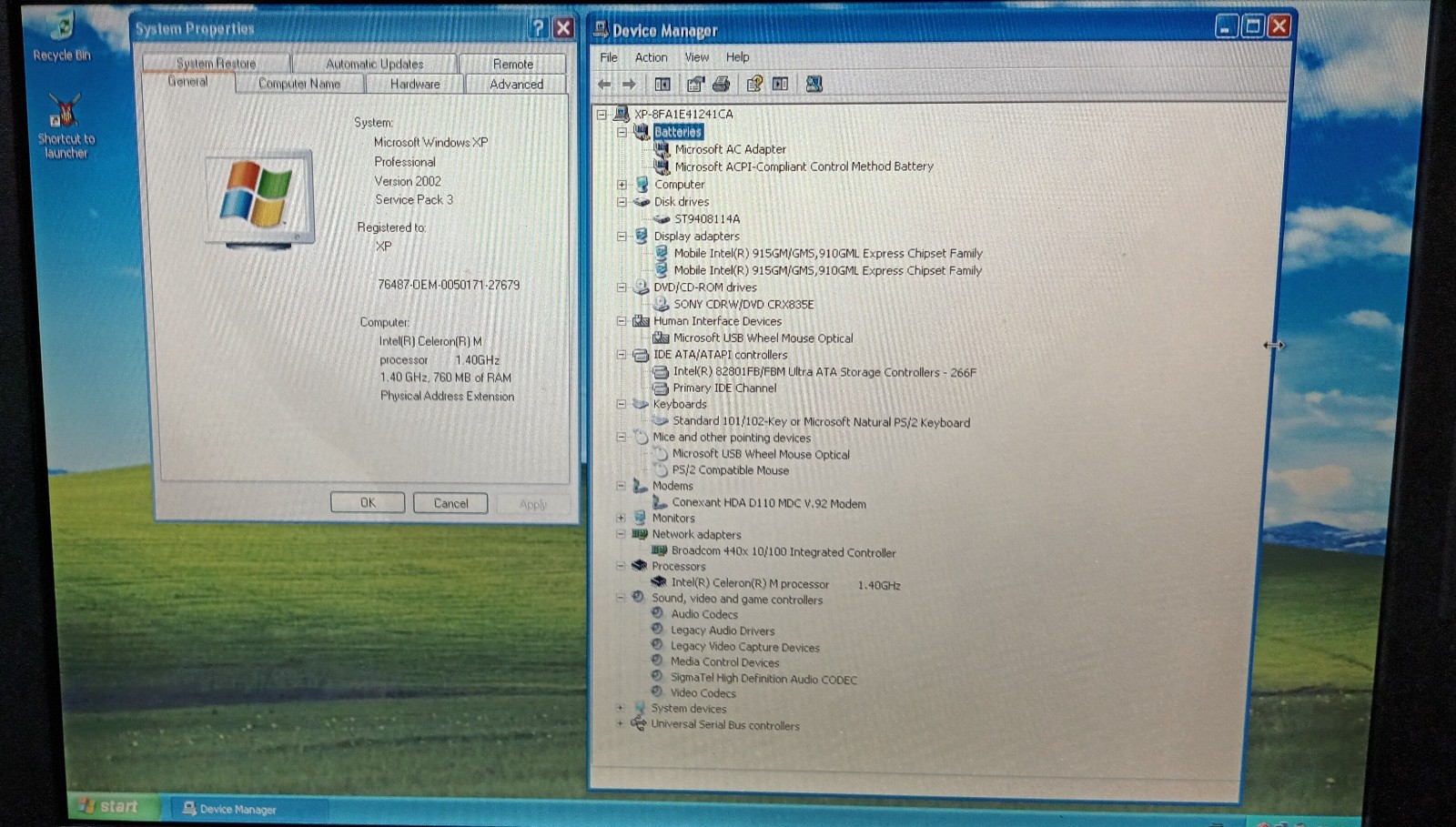Switch to the Computer Name tab
The width and height of the screenshot is (1456, 827).
299,84
